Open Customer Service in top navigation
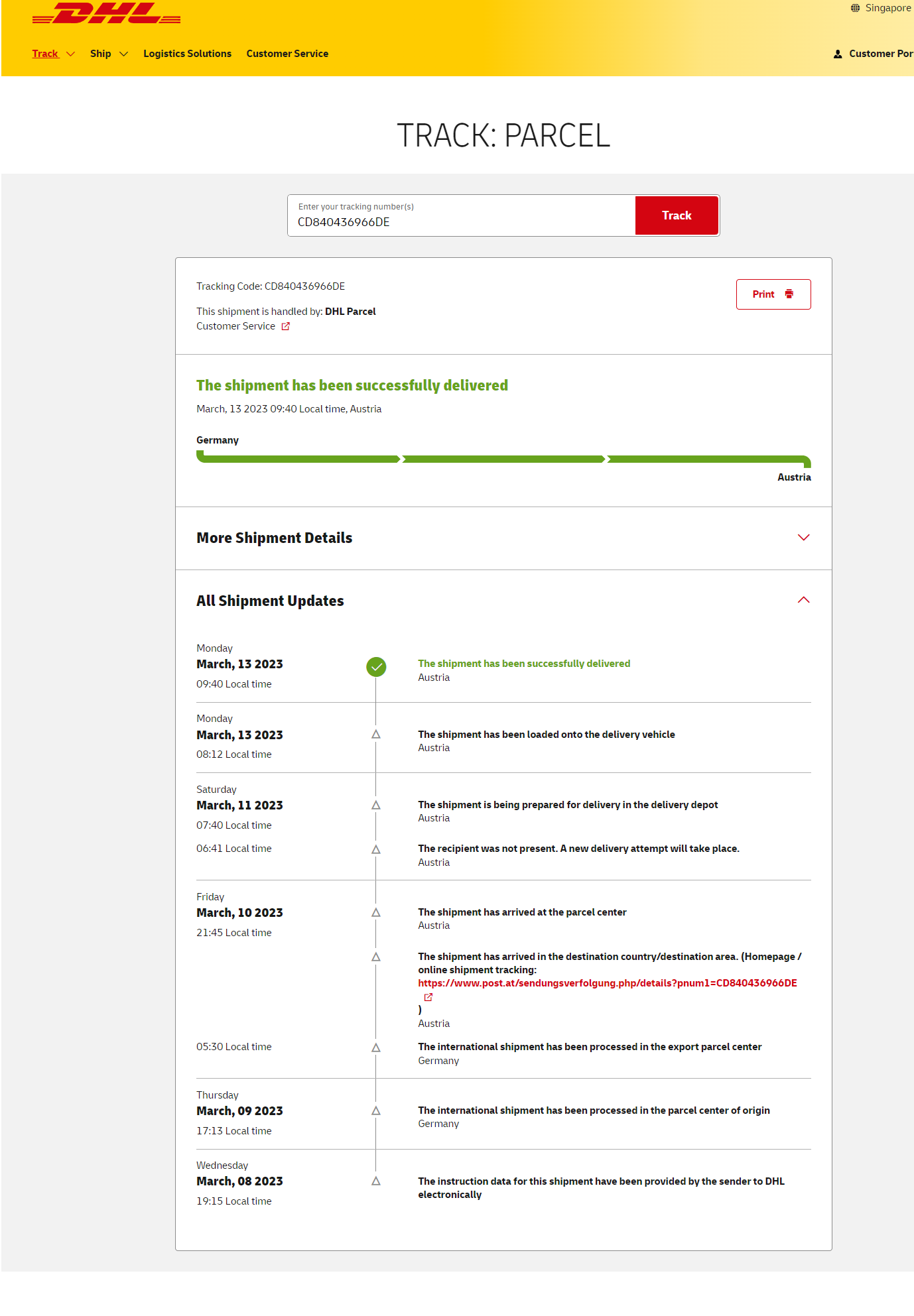 tap(287, 54)
